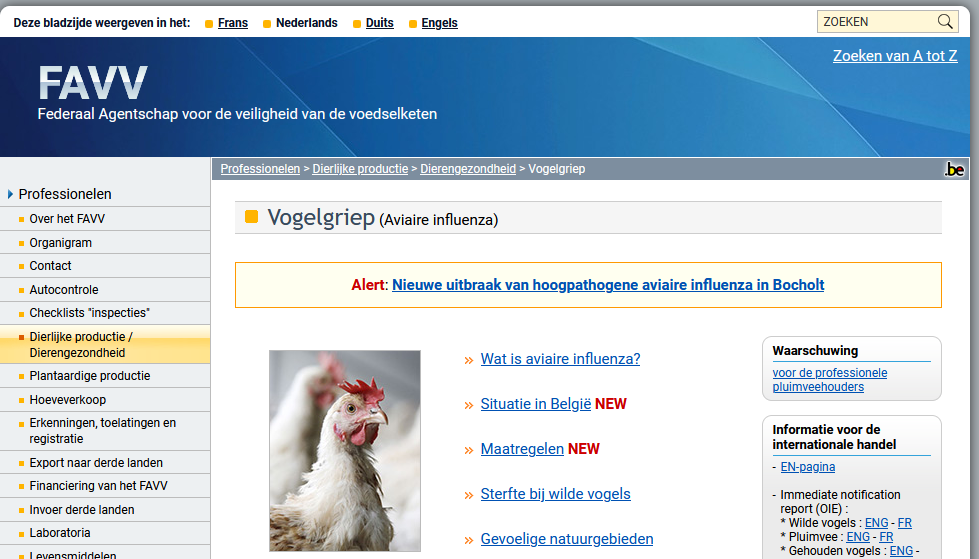
Task: Click the search magnifier icon
Action: click(945, 22)
